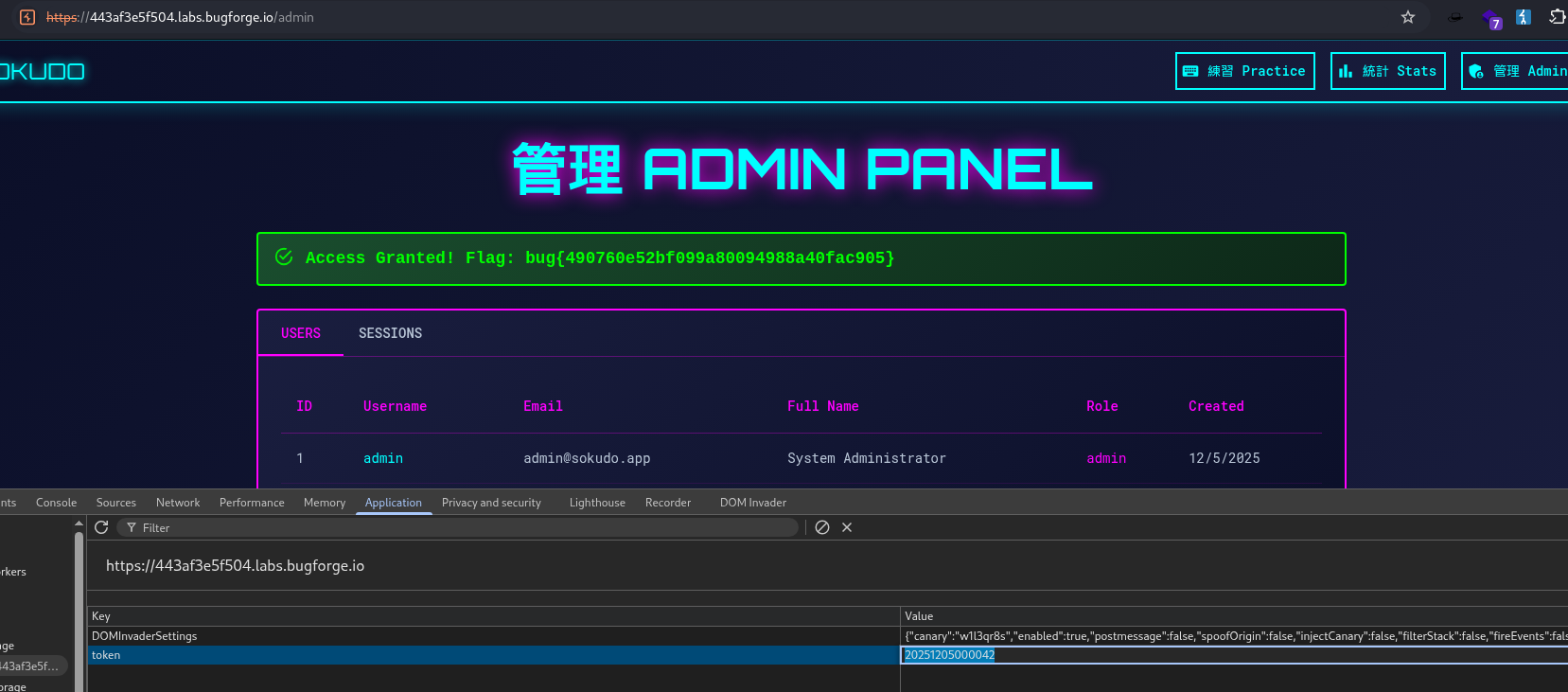Open the Admin page button

[x=1514, y=71]
